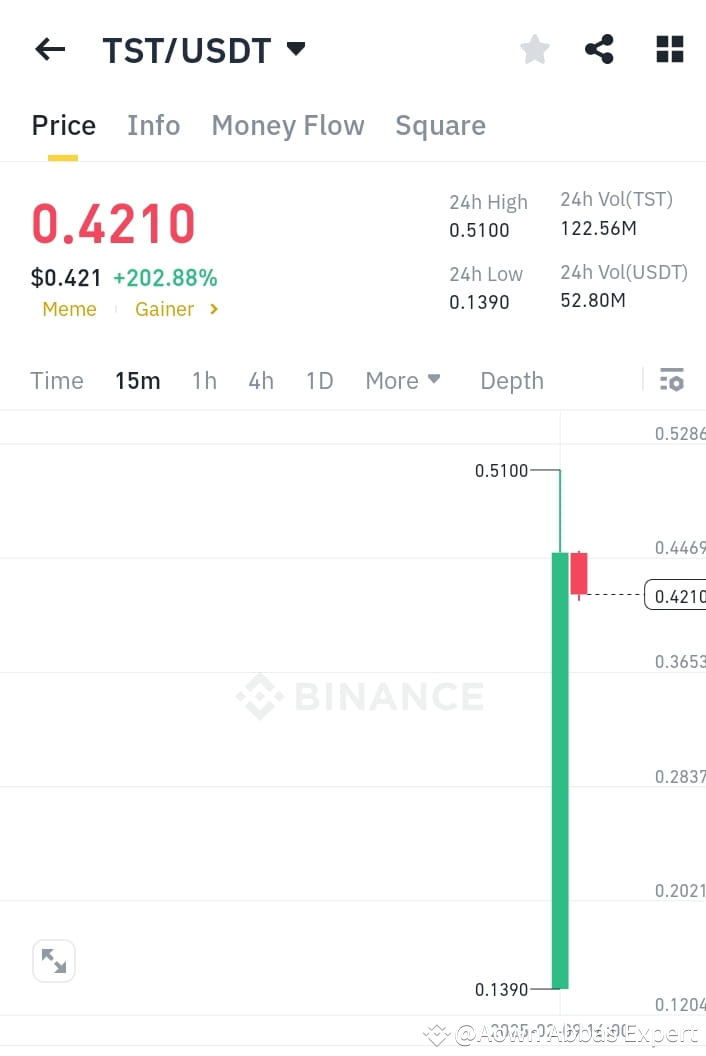Image resolution: width=706 pixels, height=1056 pixels.
Task: Select the Depth view option
Action: (511, 380)
